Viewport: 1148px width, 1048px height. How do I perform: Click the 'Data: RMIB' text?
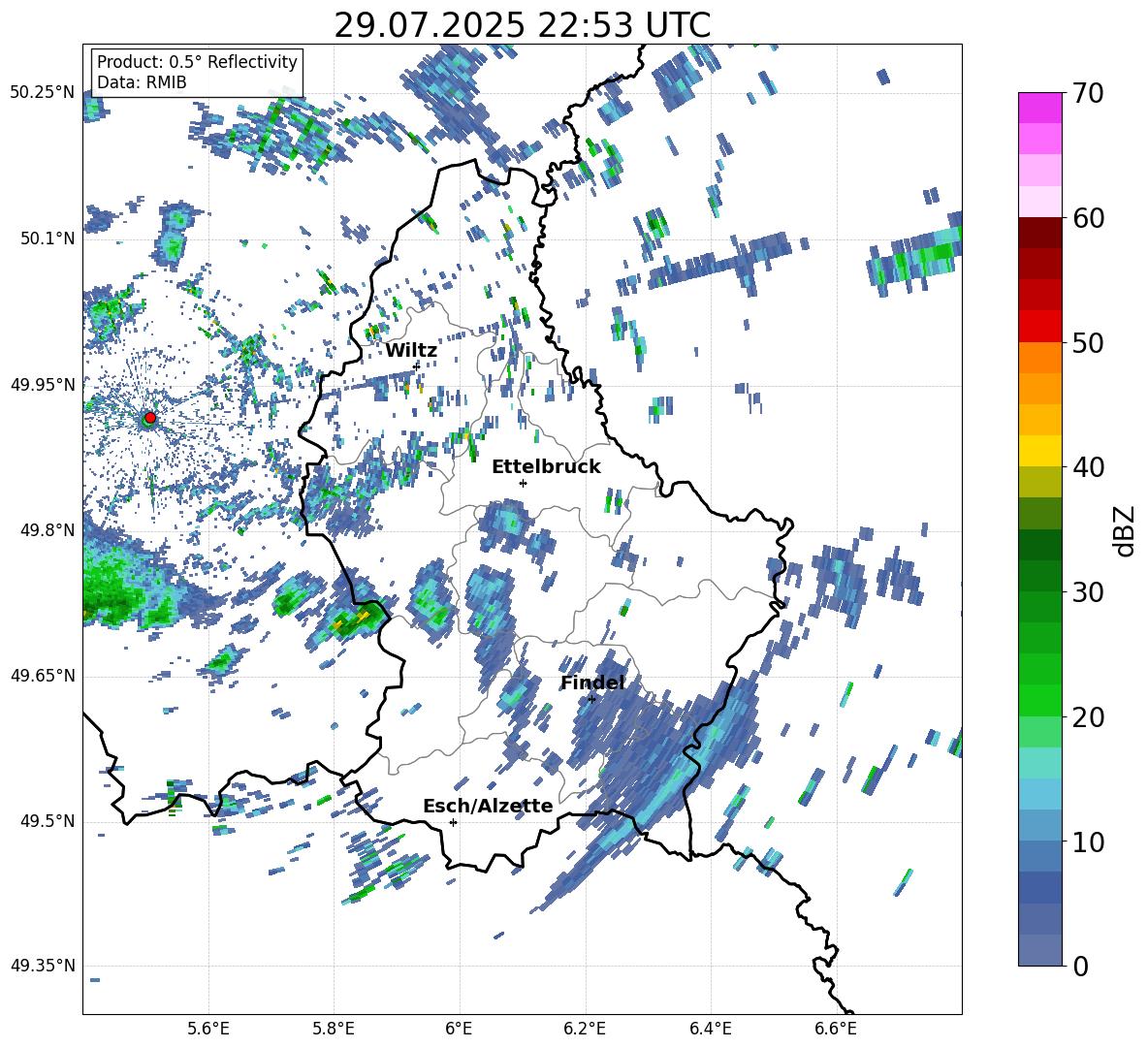click(142, 82)
